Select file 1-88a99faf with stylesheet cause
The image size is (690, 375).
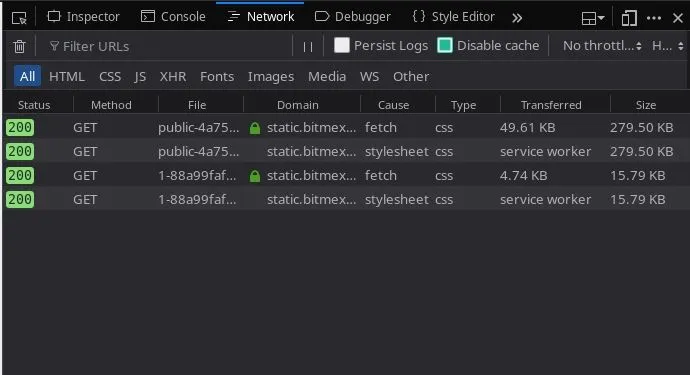click(x=197, y=199)
